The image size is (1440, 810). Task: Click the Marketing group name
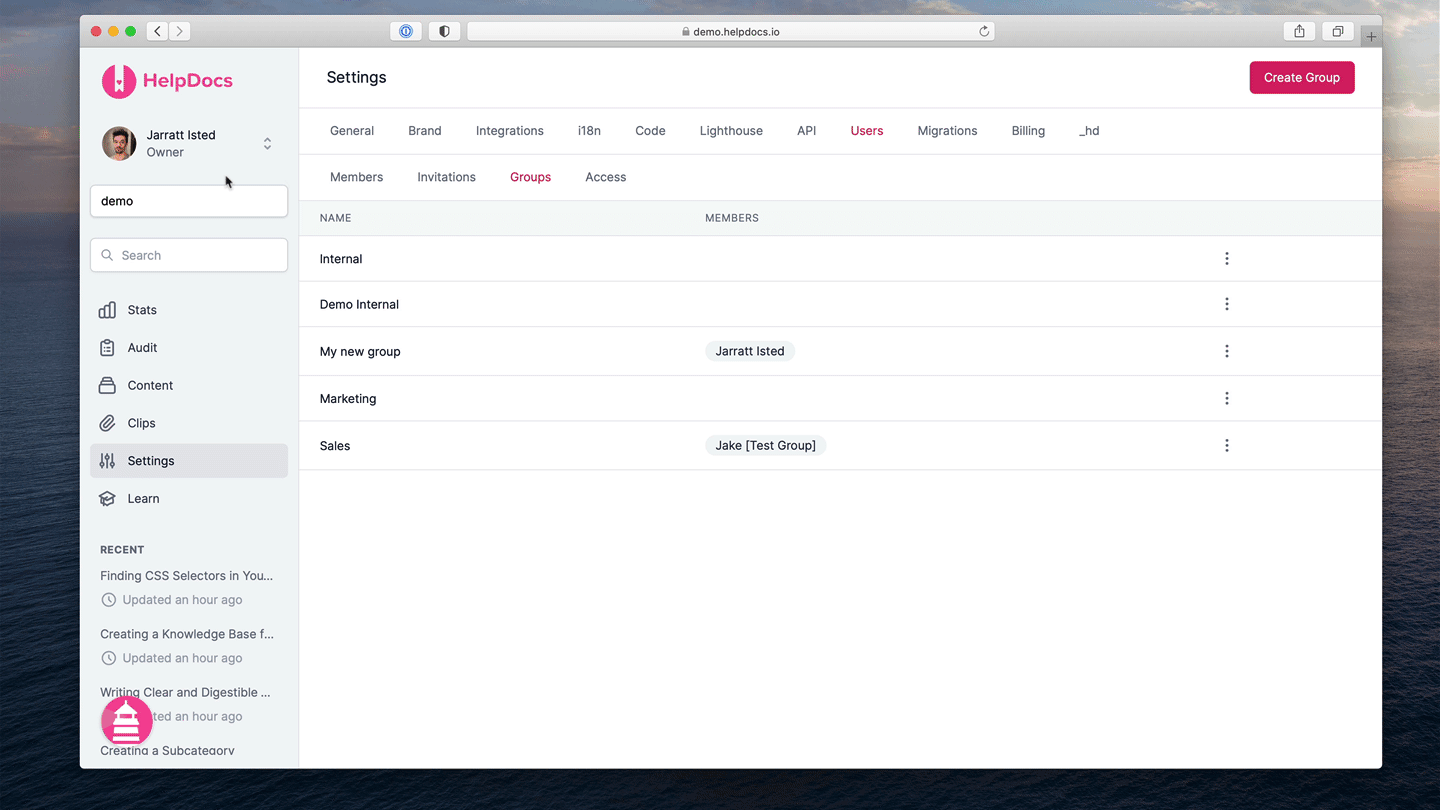[348, 399]
